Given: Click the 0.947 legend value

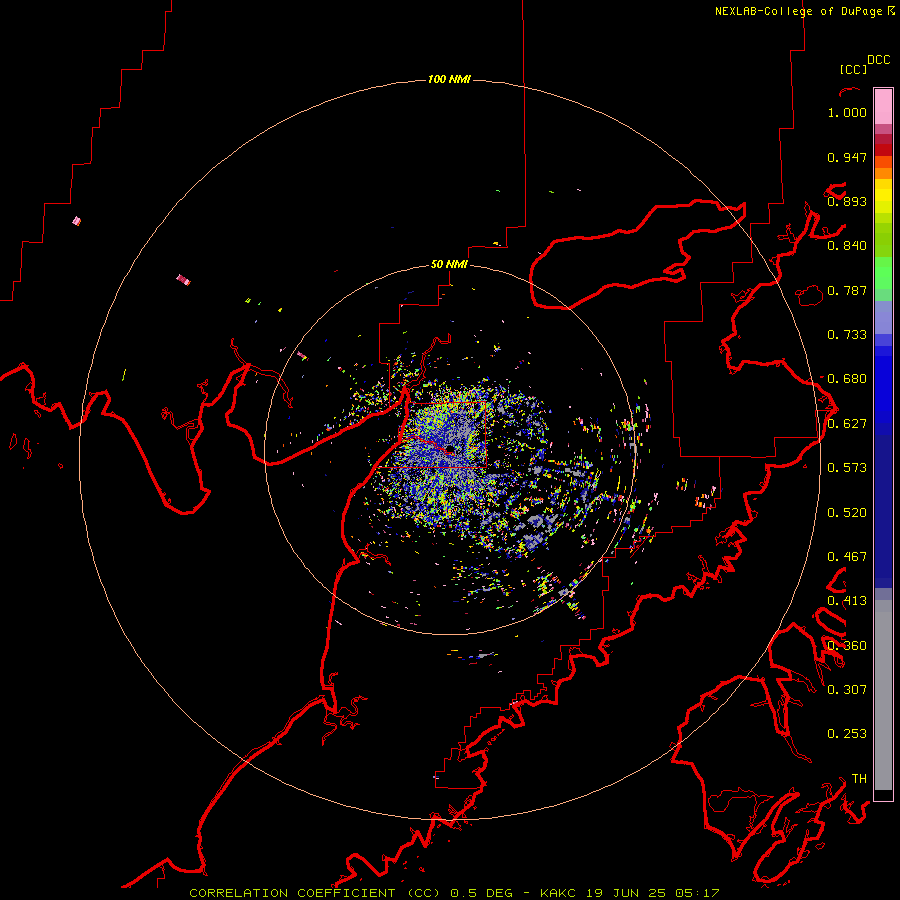Looking at the screenshot, I should click(847, 157).
